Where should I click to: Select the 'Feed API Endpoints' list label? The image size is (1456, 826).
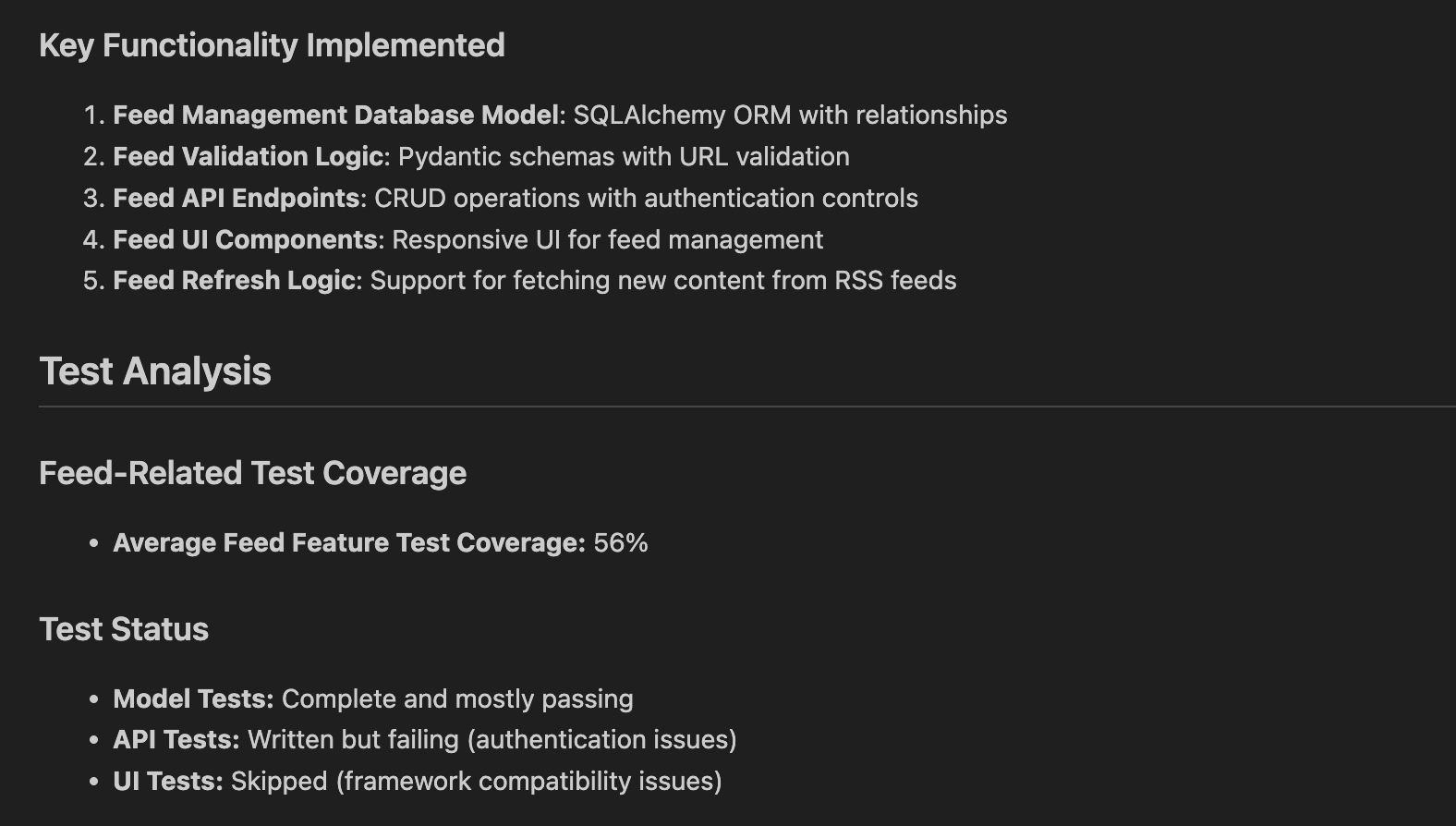(x=236, y=199)
